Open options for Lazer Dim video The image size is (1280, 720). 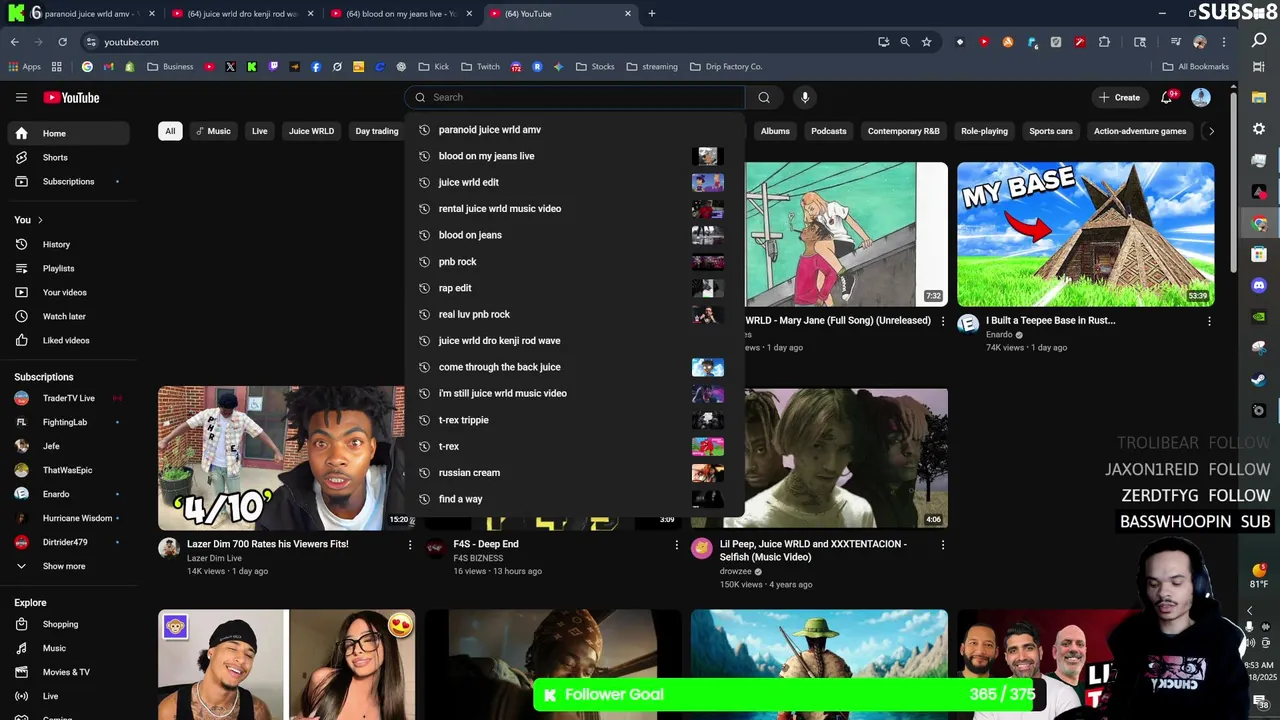[x=409, y=545]
